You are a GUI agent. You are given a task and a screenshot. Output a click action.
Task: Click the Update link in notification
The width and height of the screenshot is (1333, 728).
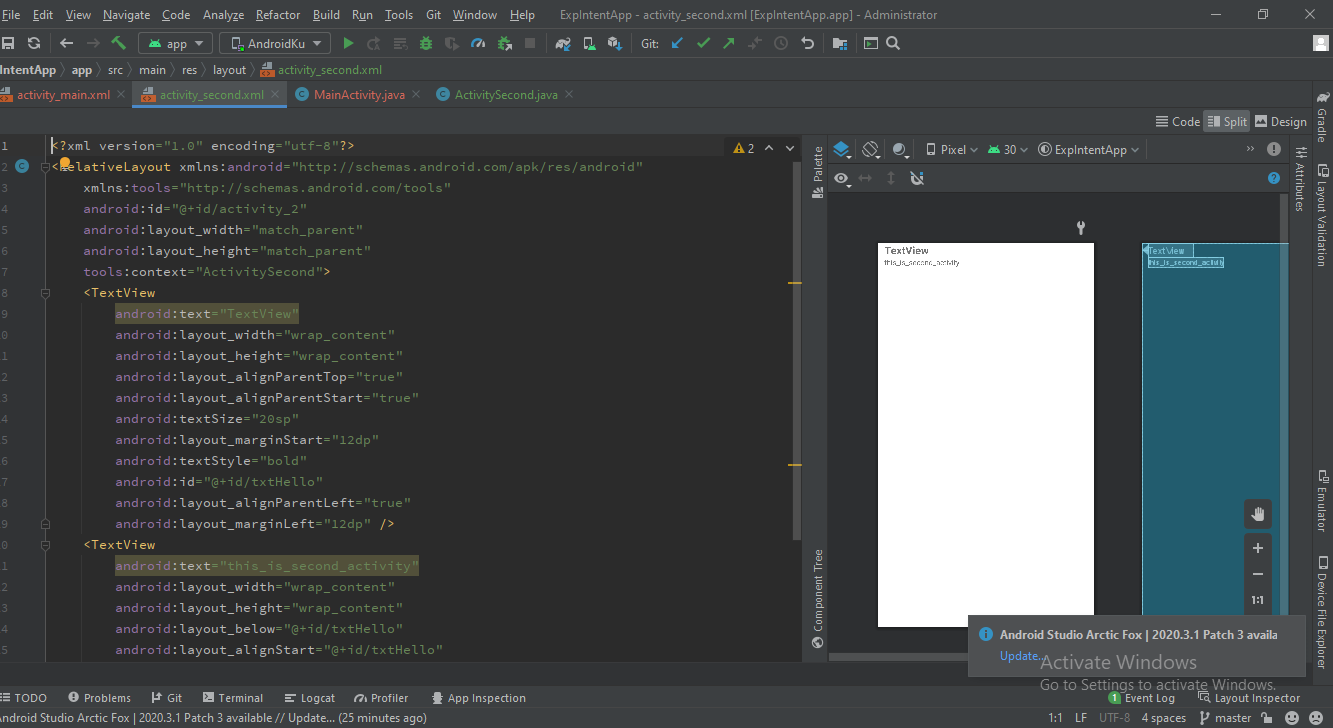click(x=1020, y=656)
